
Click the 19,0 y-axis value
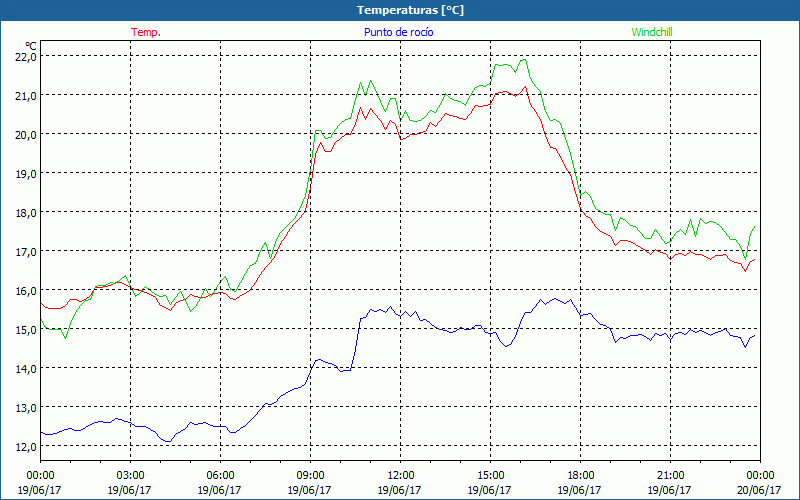[24, 173]
